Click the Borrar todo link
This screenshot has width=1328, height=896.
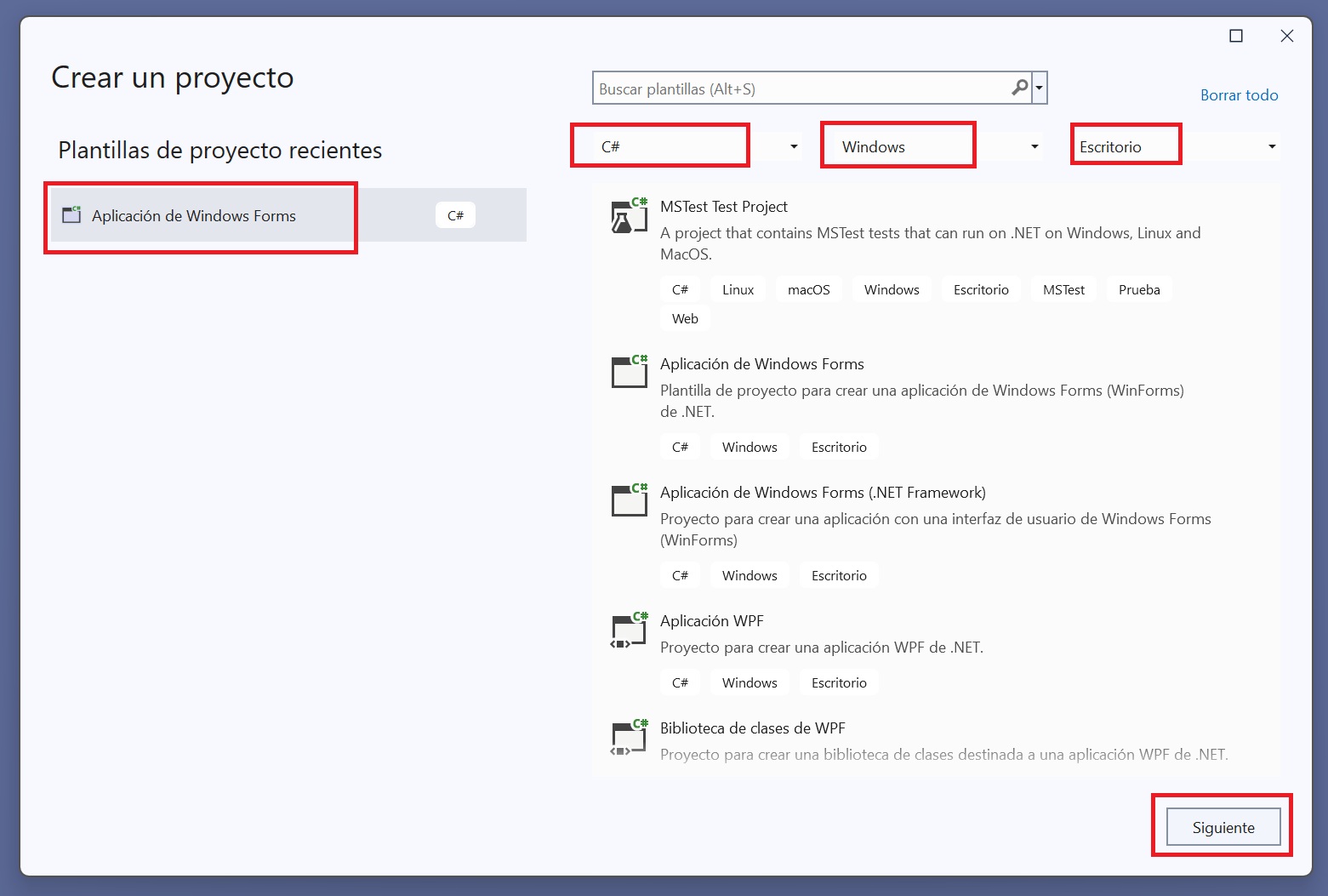pos(1239,95)
